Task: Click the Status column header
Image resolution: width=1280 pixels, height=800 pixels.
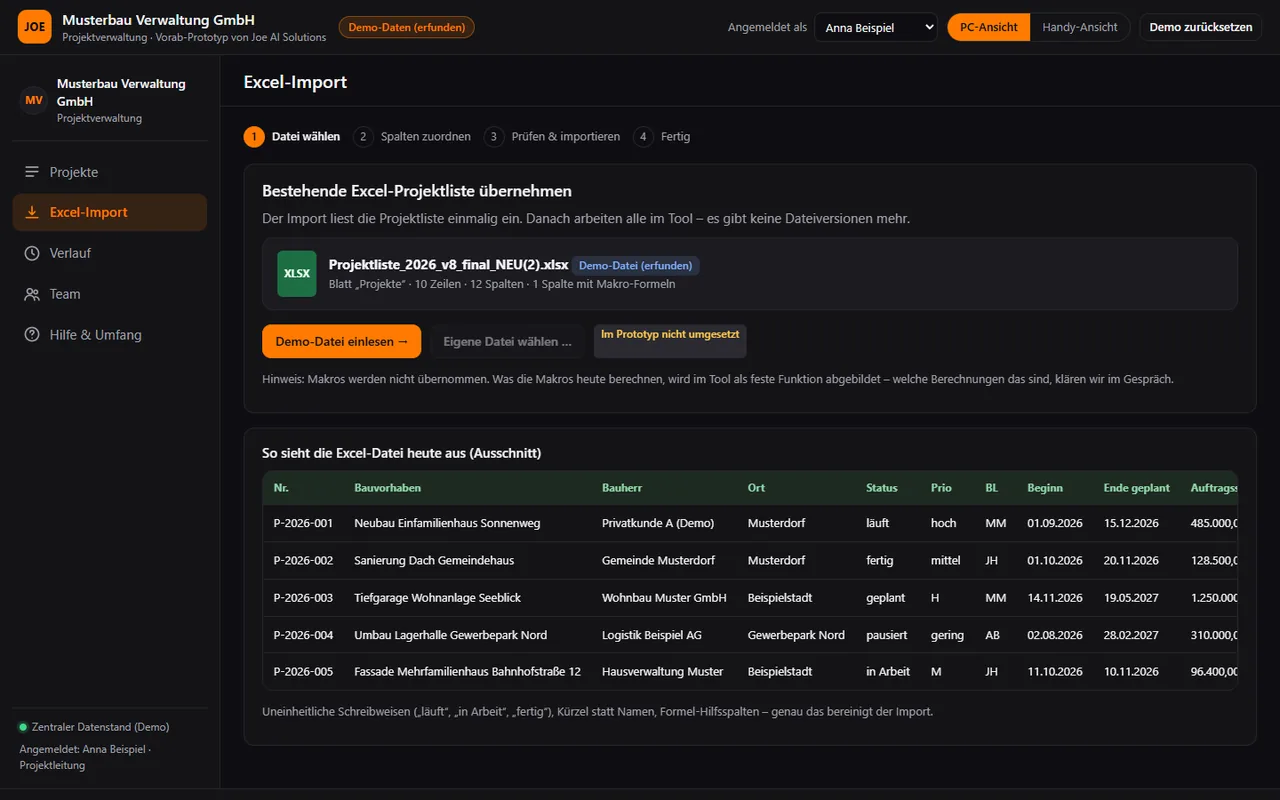Action: point(882,488)
